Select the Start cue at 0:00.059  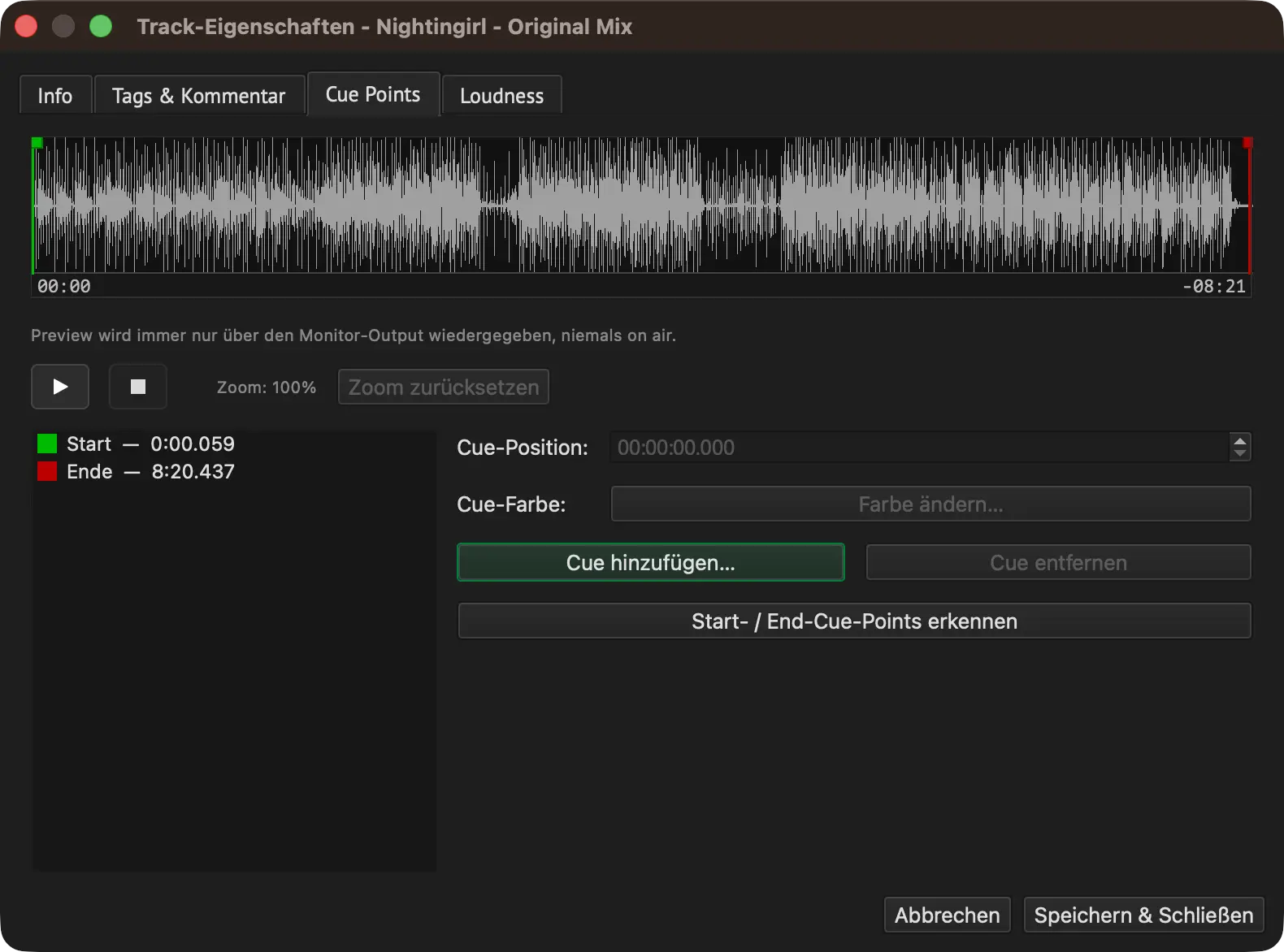click(234, 444)
